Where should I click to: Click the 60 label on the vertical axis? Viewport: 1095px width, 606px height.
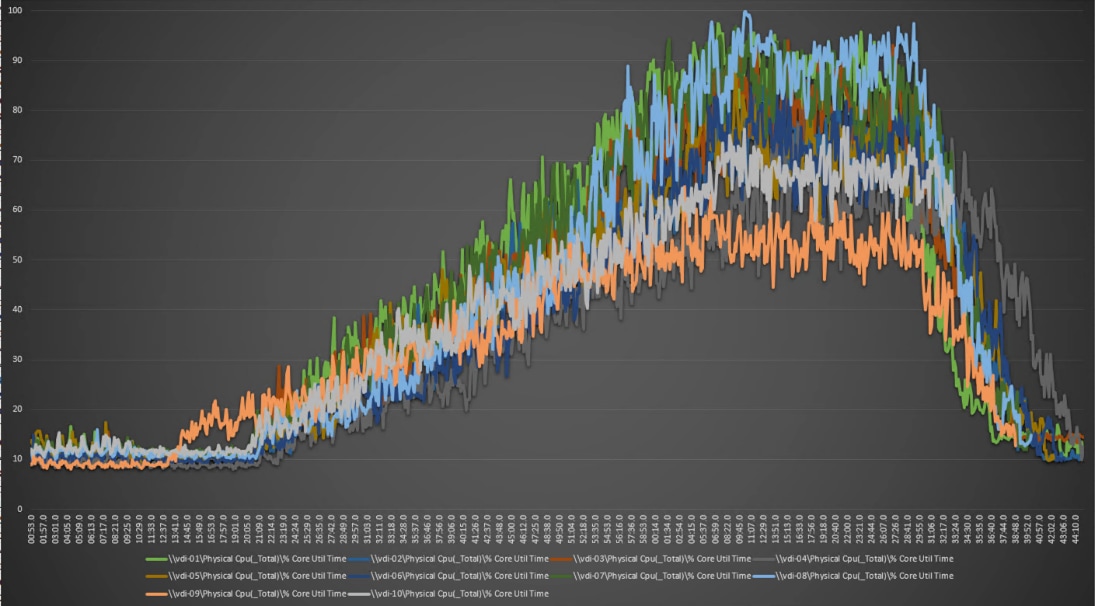click(17, 209)
